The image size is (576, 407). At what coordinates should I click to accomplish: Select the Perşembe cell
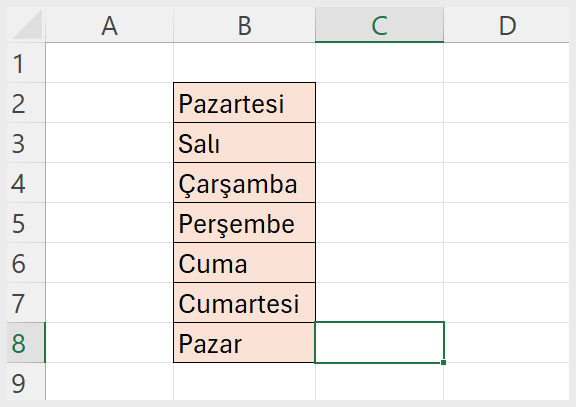tap(244, 223)
